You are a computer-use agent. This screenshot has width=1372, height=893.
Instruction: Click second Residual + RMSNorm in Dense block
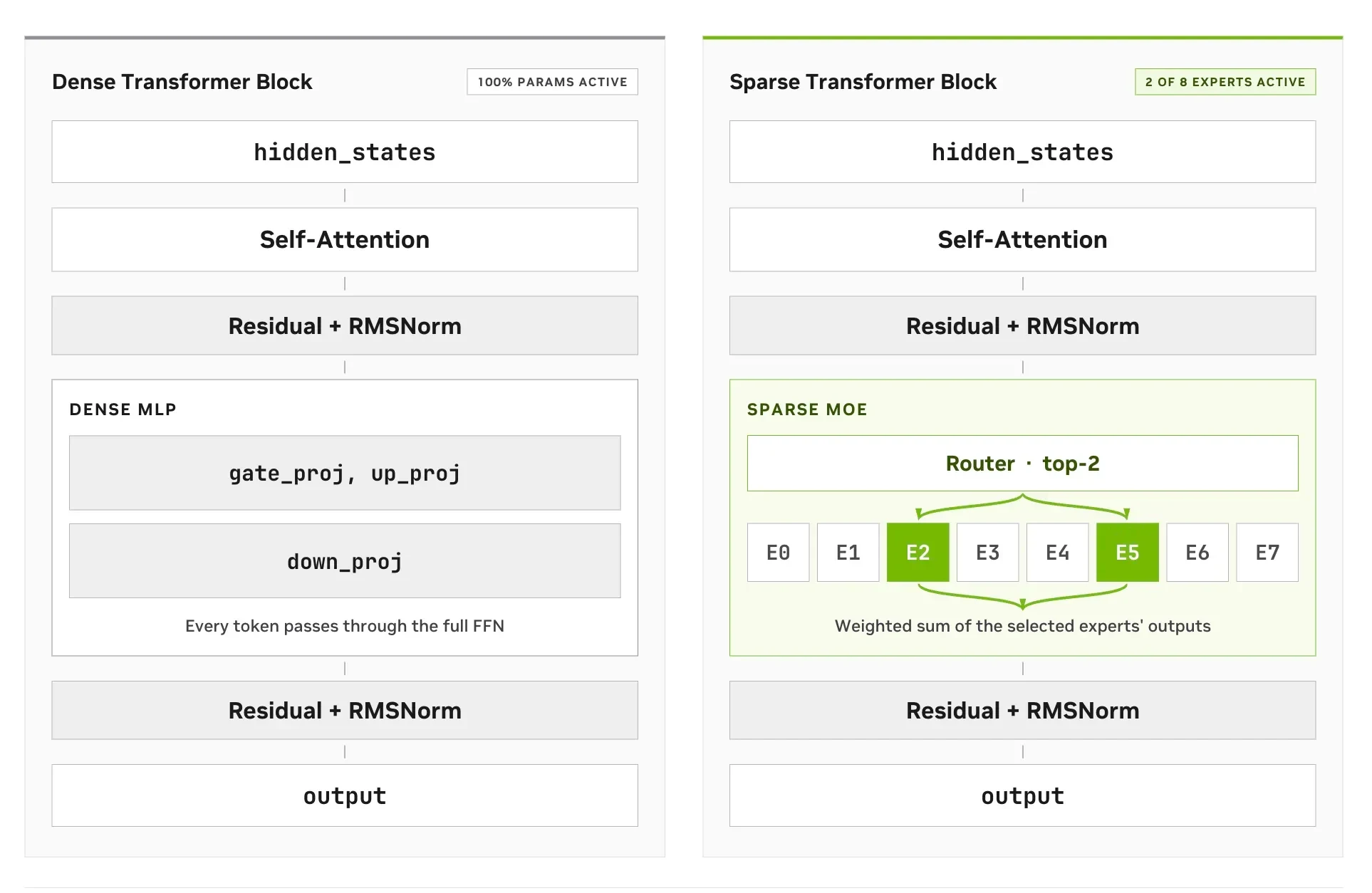(345, 711)
